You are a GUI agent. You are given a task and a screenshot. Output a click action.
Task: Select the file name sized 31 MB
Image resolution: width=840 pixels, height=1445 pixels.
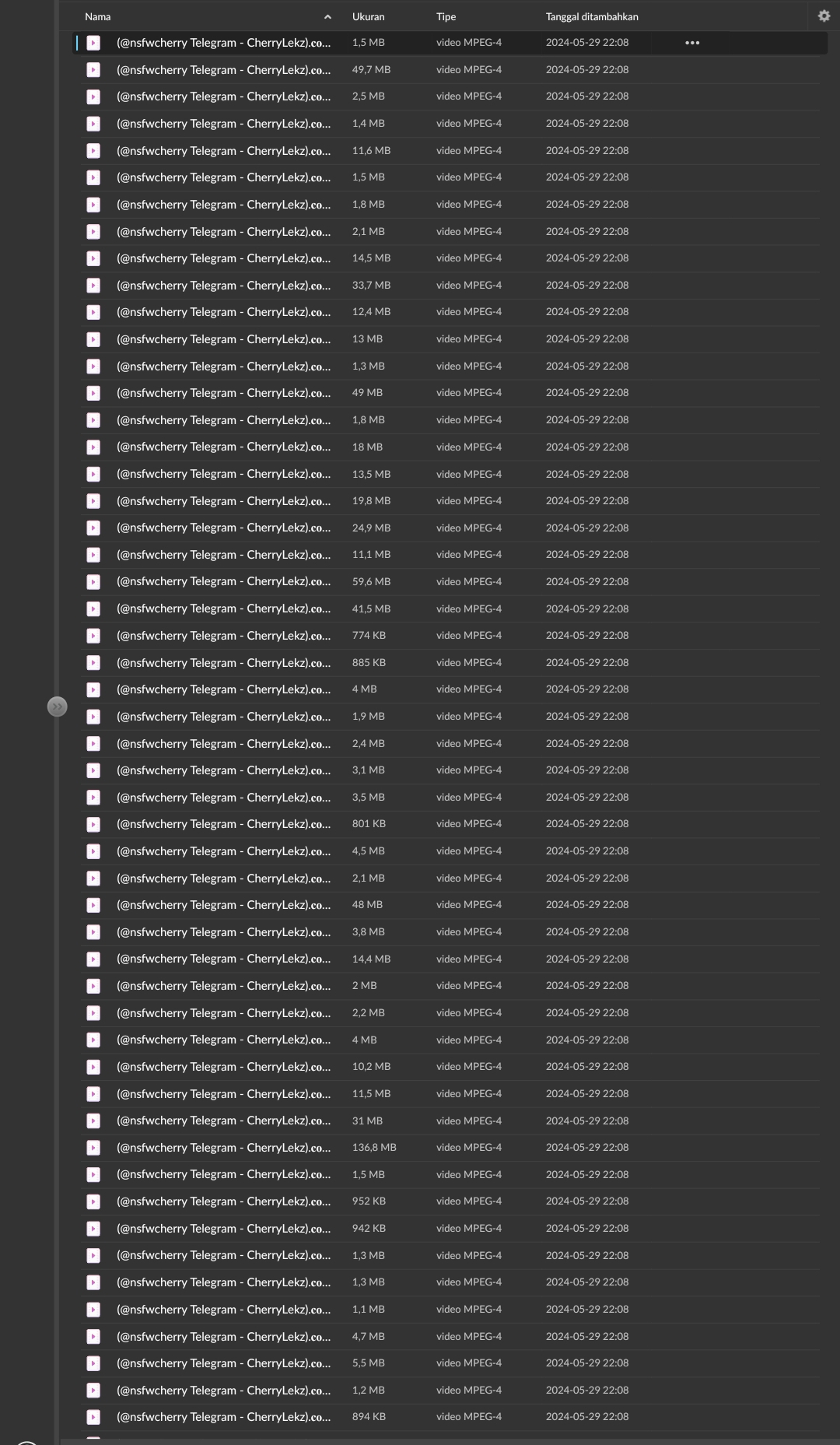pyautogui.click(x=223, y=1121)
